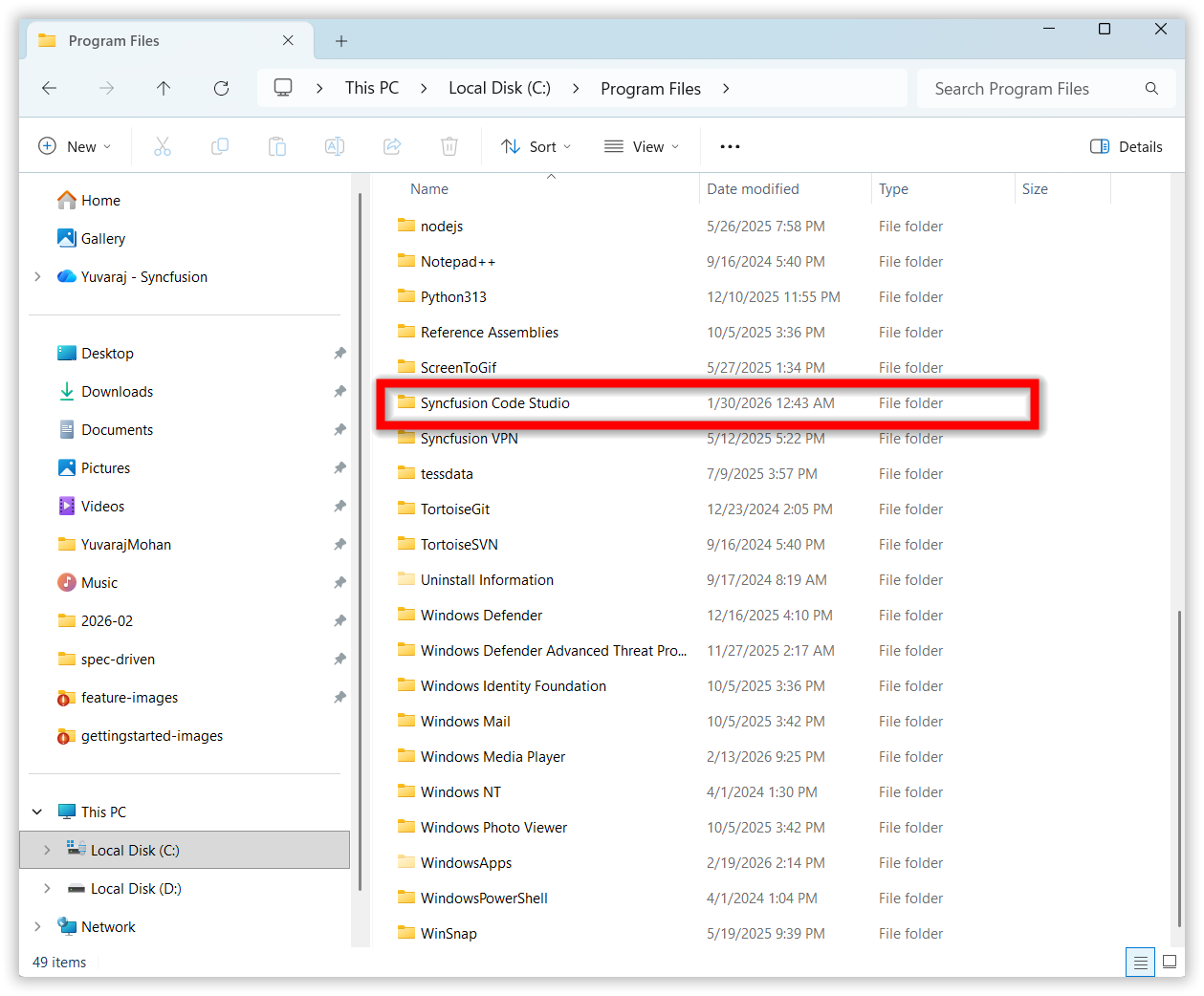1204x996 pixels.
Task: Collapse the This PC tree node
Action: 37,812
